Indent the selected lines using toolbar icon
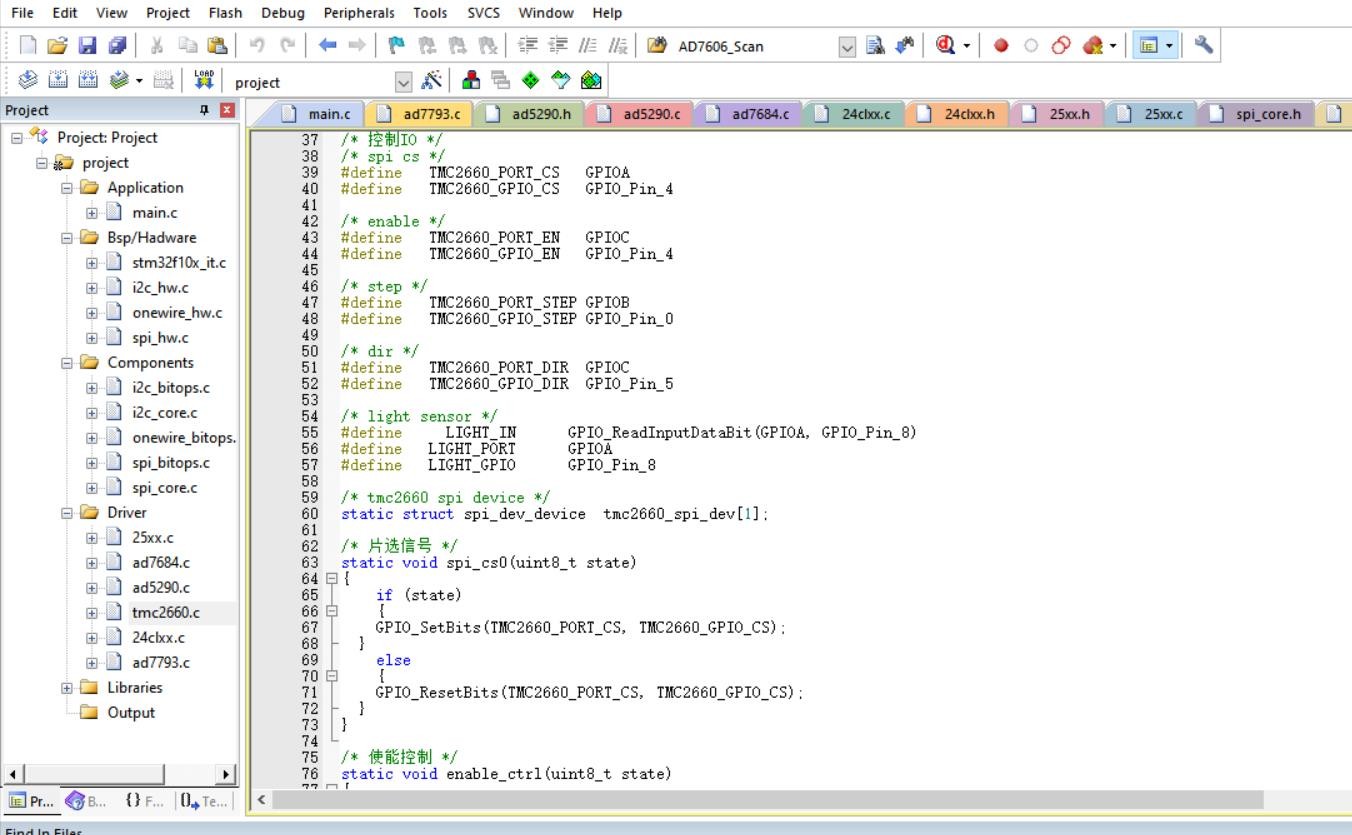Viewport: 1352px width, 835px height. (530, 46)
